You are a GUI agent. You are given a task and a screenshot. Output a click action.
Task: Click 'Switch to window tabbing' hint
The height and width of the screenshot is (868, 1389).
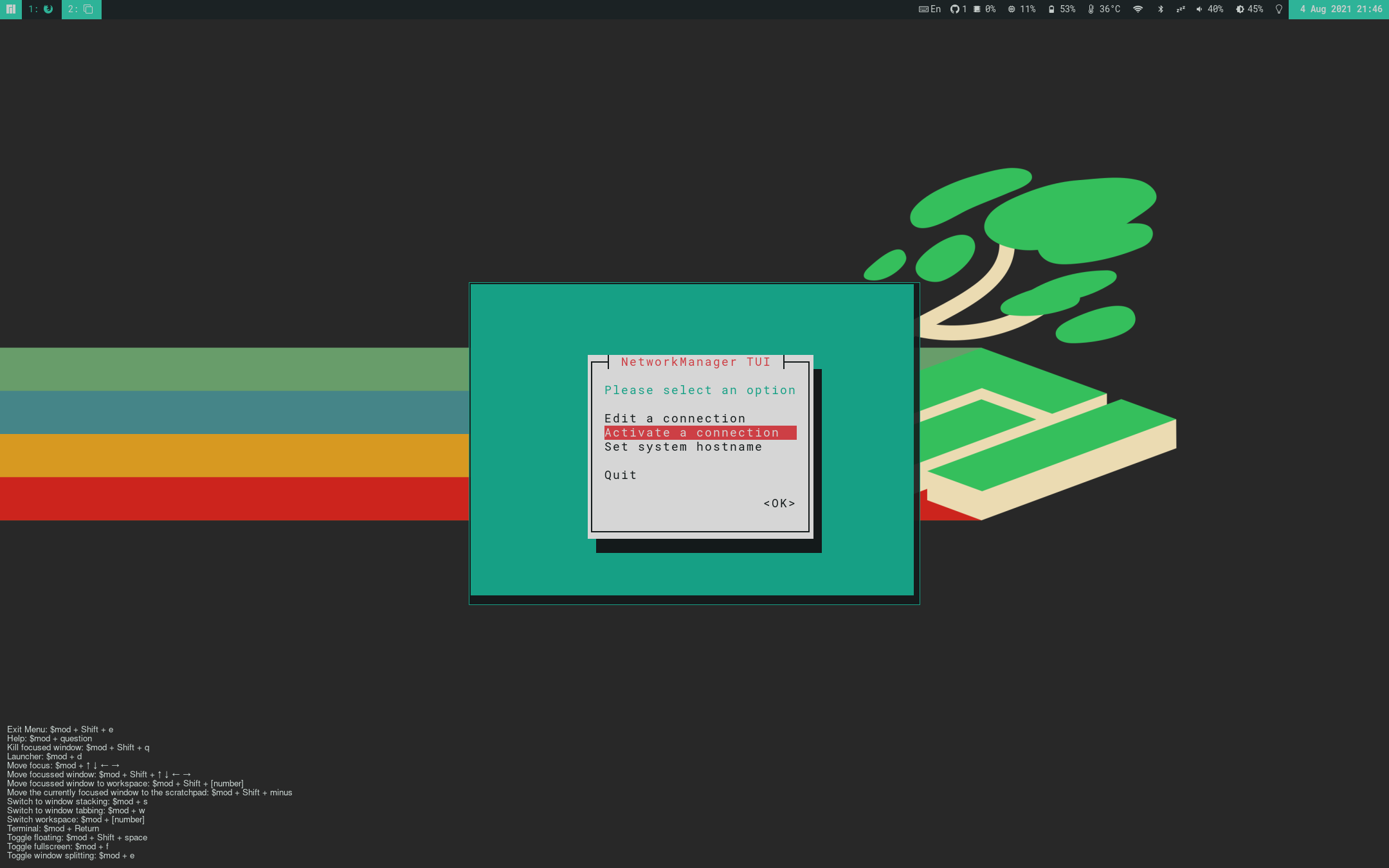(76, 810)
